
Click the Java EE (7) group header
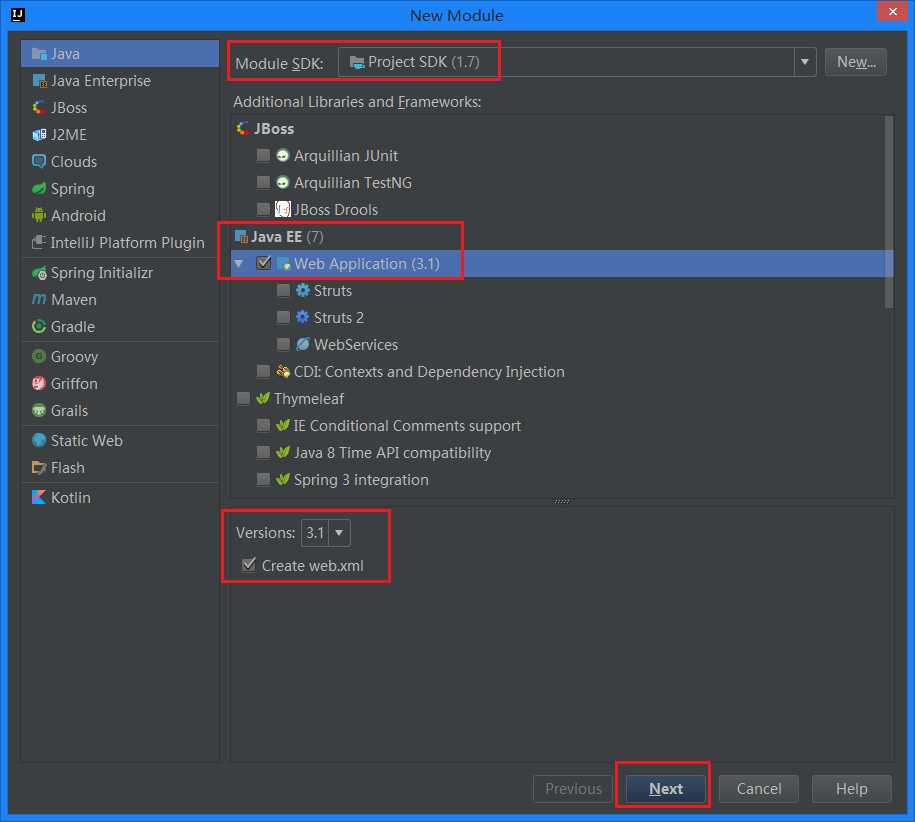279,236
